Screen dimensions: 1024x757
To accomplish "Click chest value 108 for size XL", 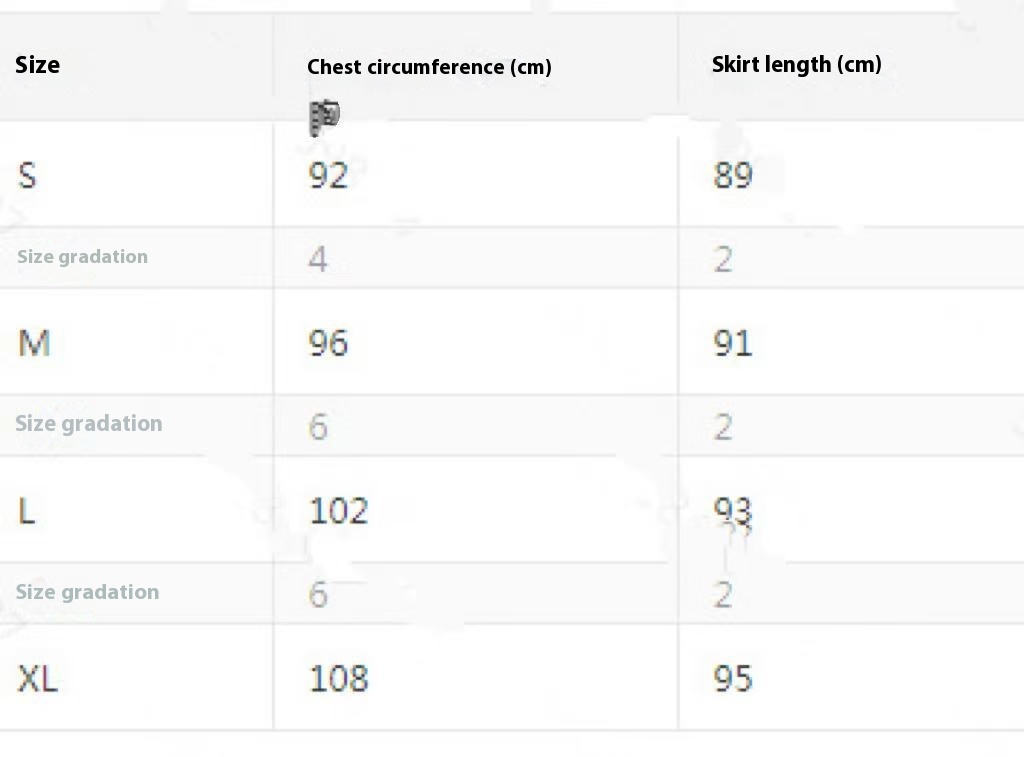I will 338,678.
